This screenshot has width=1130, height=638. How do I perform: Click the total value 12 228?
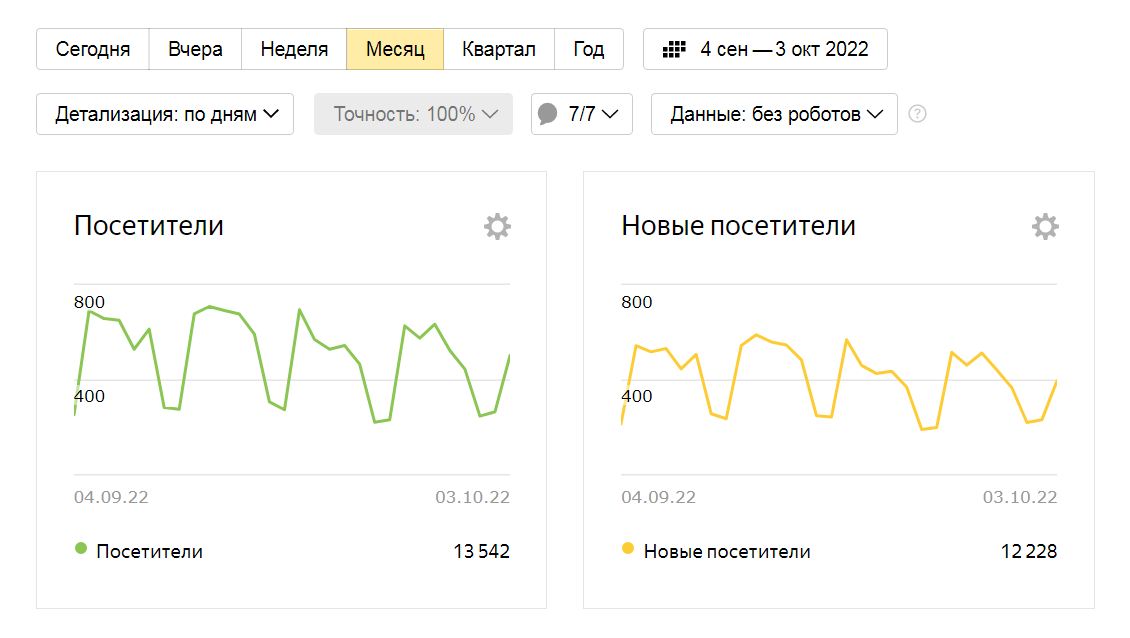(1028, 551)
